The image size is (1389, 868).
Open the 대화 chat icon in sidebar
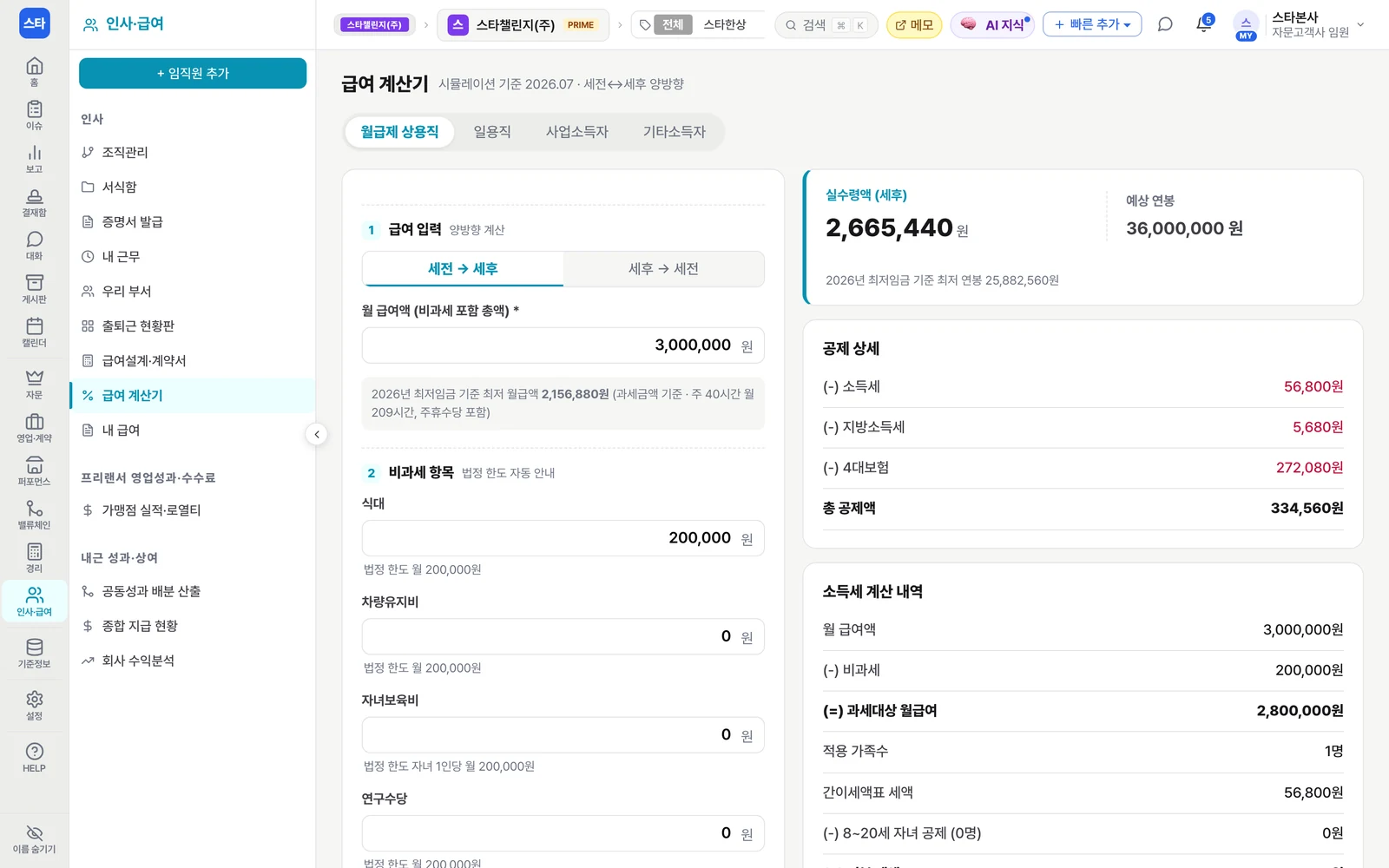tap(34, 245)
